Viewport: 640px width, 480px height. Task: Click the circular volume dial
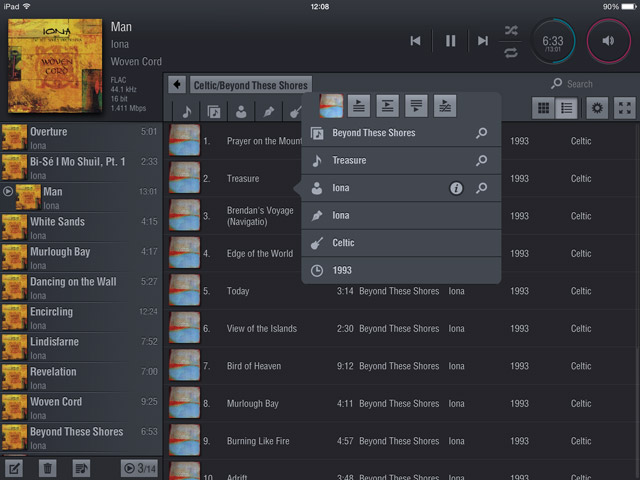(608, 41)
